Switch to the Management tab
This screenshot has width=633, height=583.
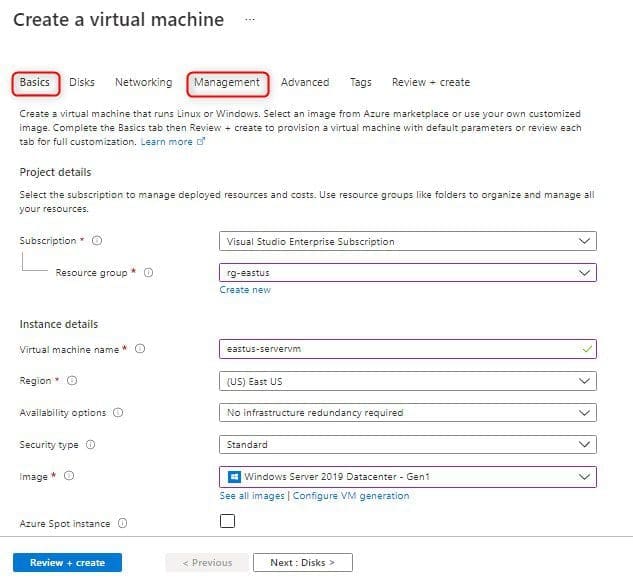click(x=227, y=82)
